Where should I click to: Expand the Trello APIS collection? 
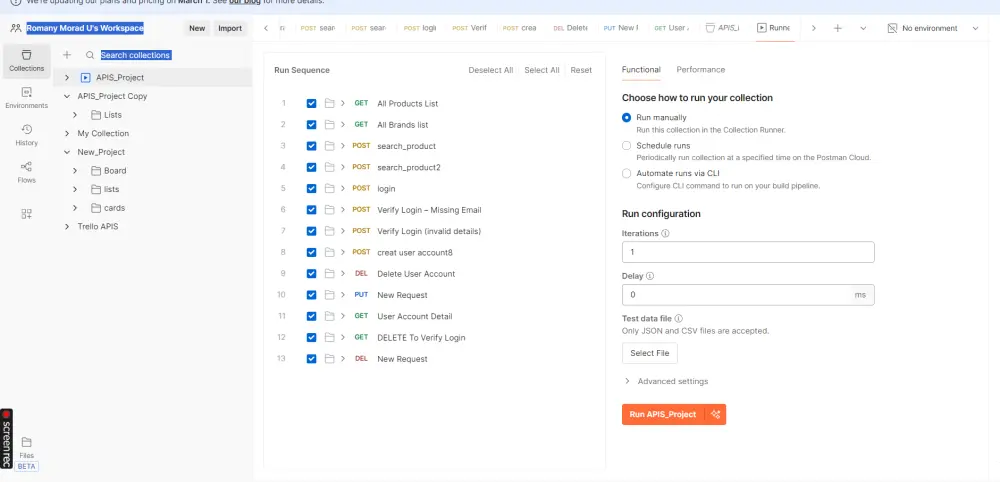pyautogui.click(x=67, y=227)
